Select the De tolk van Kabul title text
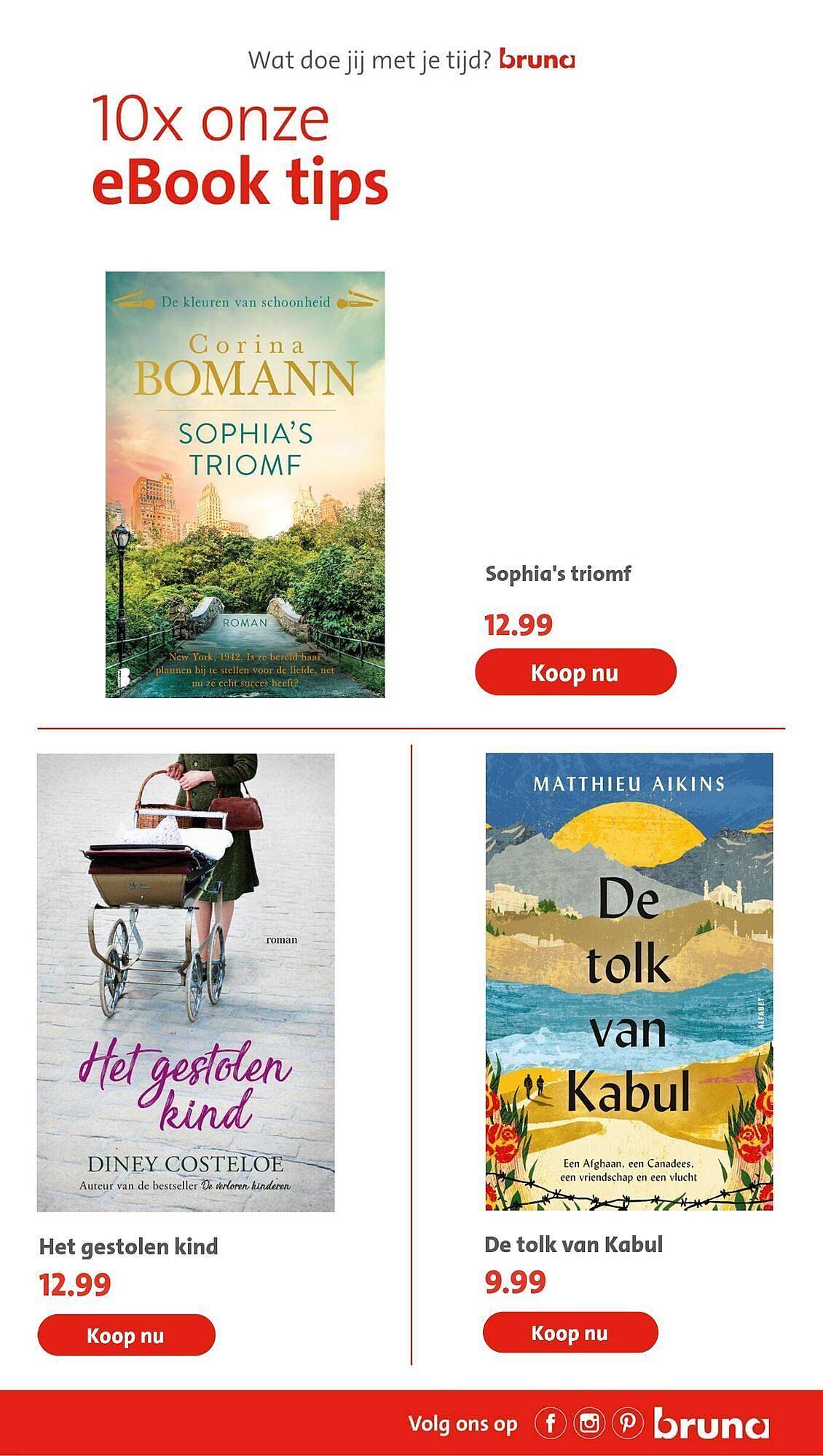Screen dimensions: 823x1456 pos(574,1245)
